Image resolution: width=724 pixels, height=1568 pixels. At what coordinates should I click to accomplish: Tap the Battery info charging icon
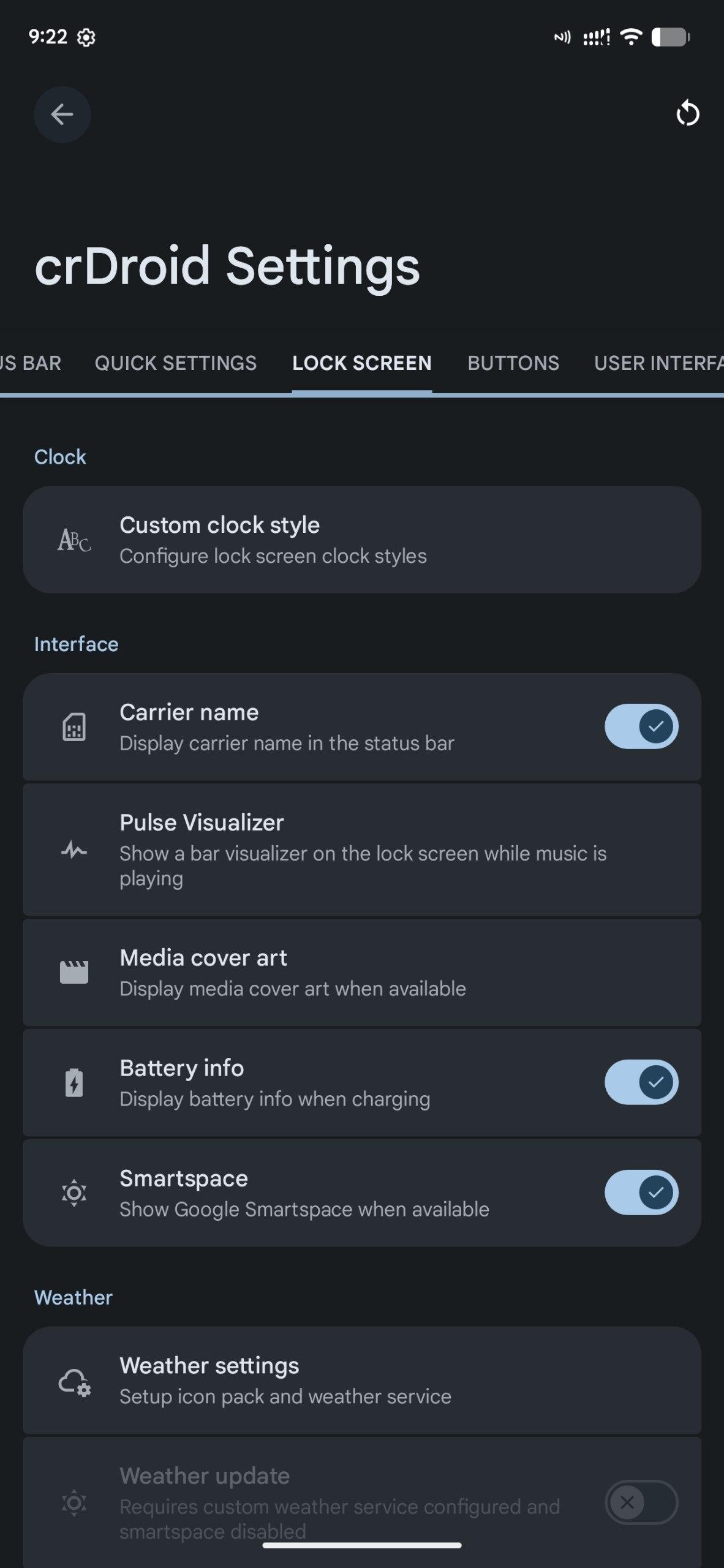click(x=74, y=1083)
